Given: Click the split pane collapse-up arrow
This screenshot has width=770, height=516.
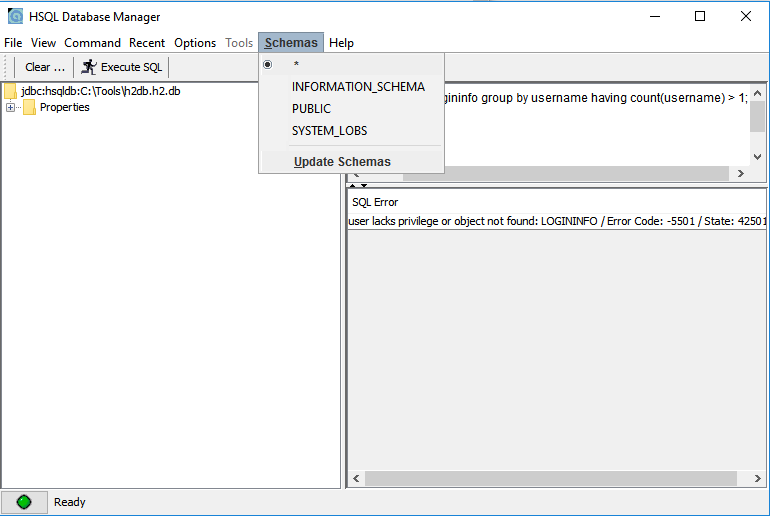Looking at the screenshot, I should click(353, 186).
